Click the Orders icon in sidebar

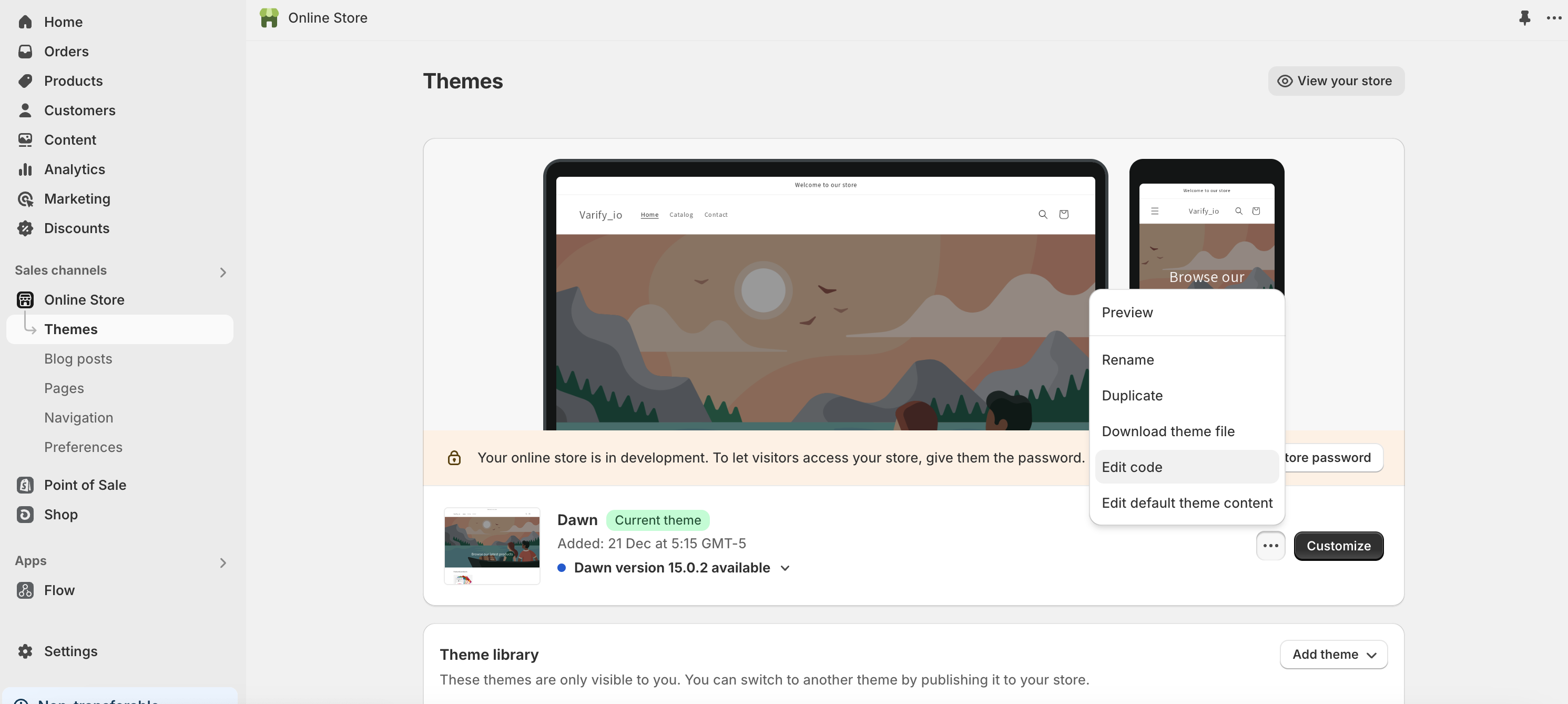click(25, 51)
